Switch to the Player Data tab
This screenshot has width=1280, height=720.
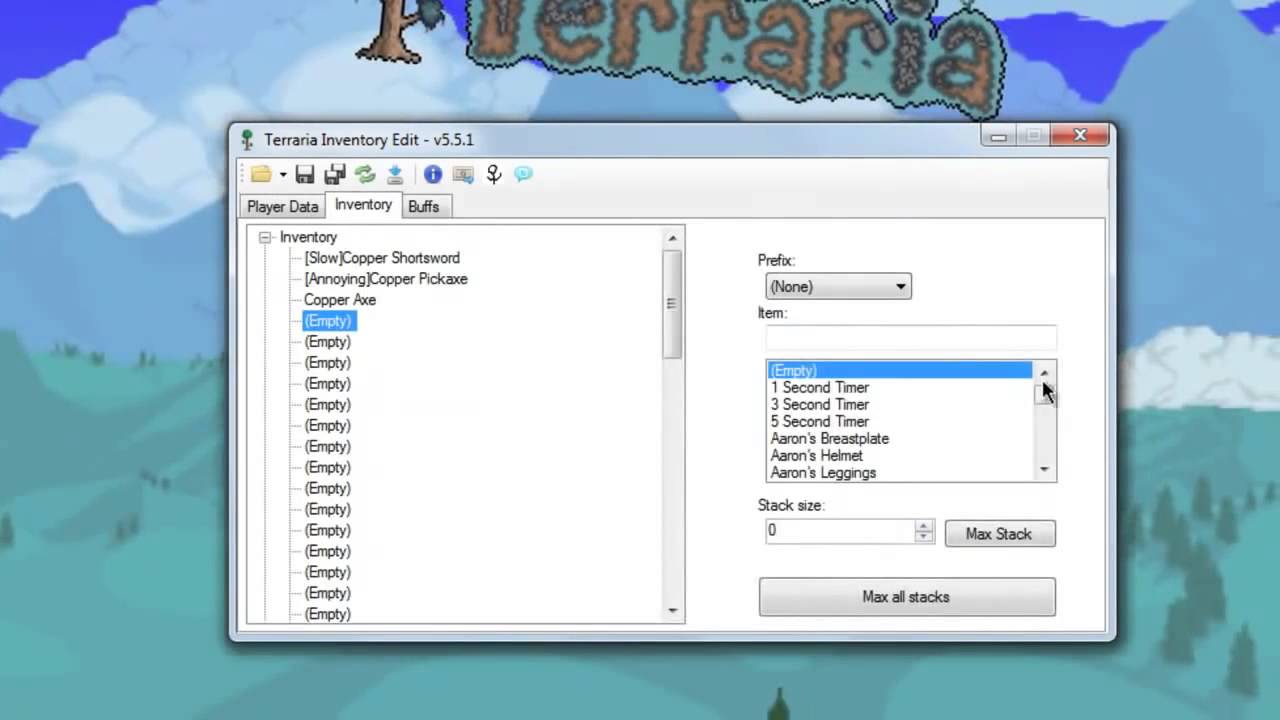click(283, 206)
